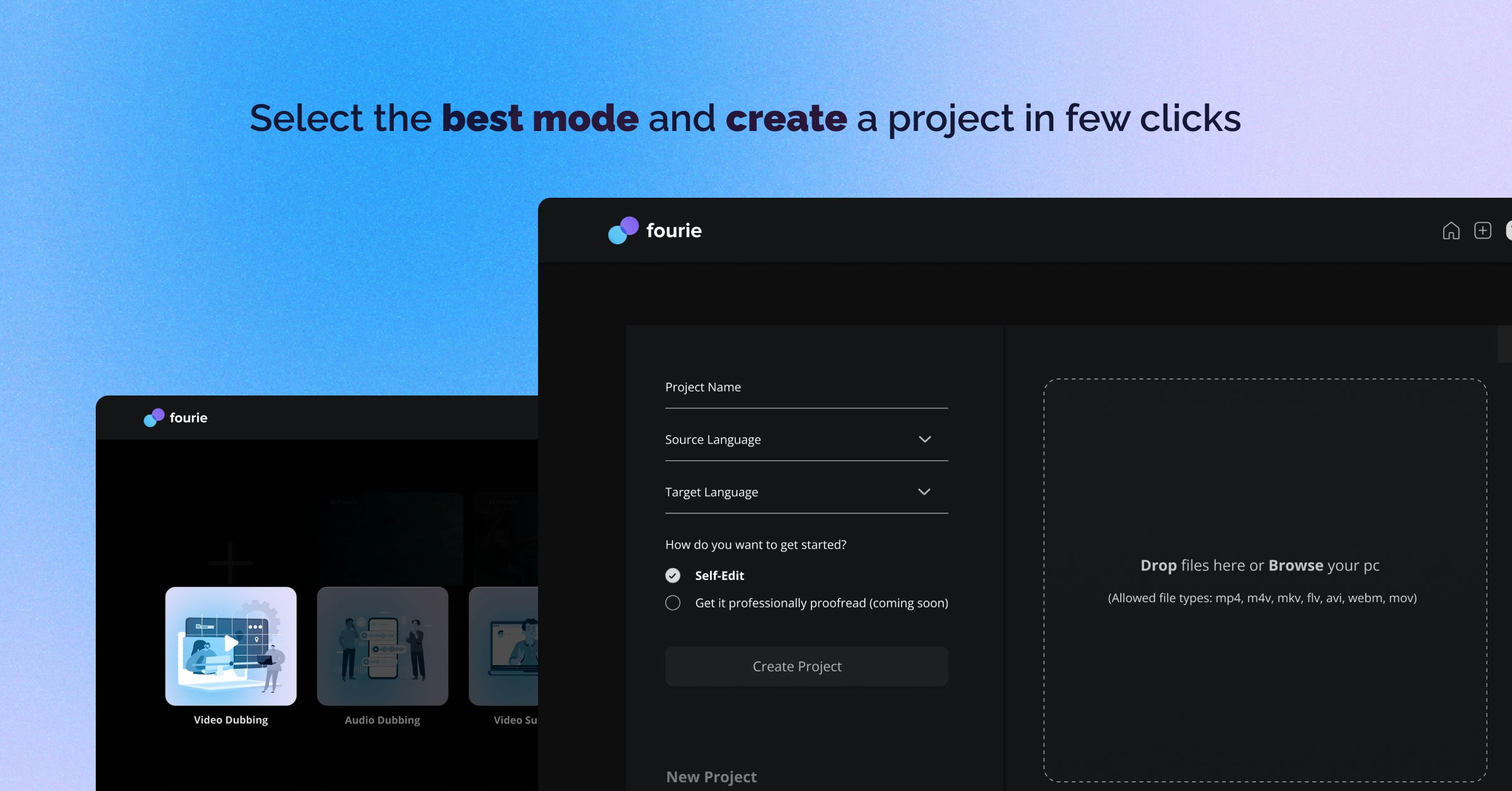This screenshot has height=791, width=1512.
Task: Select the Video Dubbing mode thumbnail
Action: 231,646
